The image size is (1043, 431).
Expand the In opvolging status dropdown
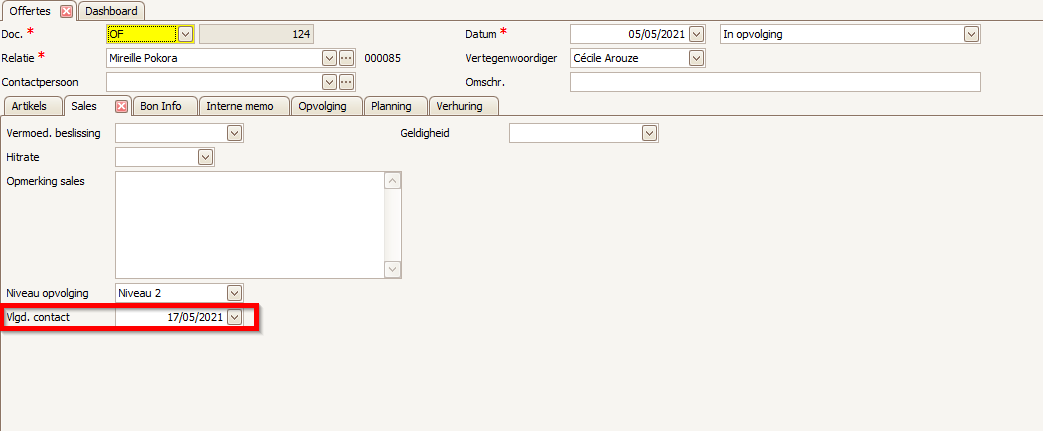click(972, 34)
